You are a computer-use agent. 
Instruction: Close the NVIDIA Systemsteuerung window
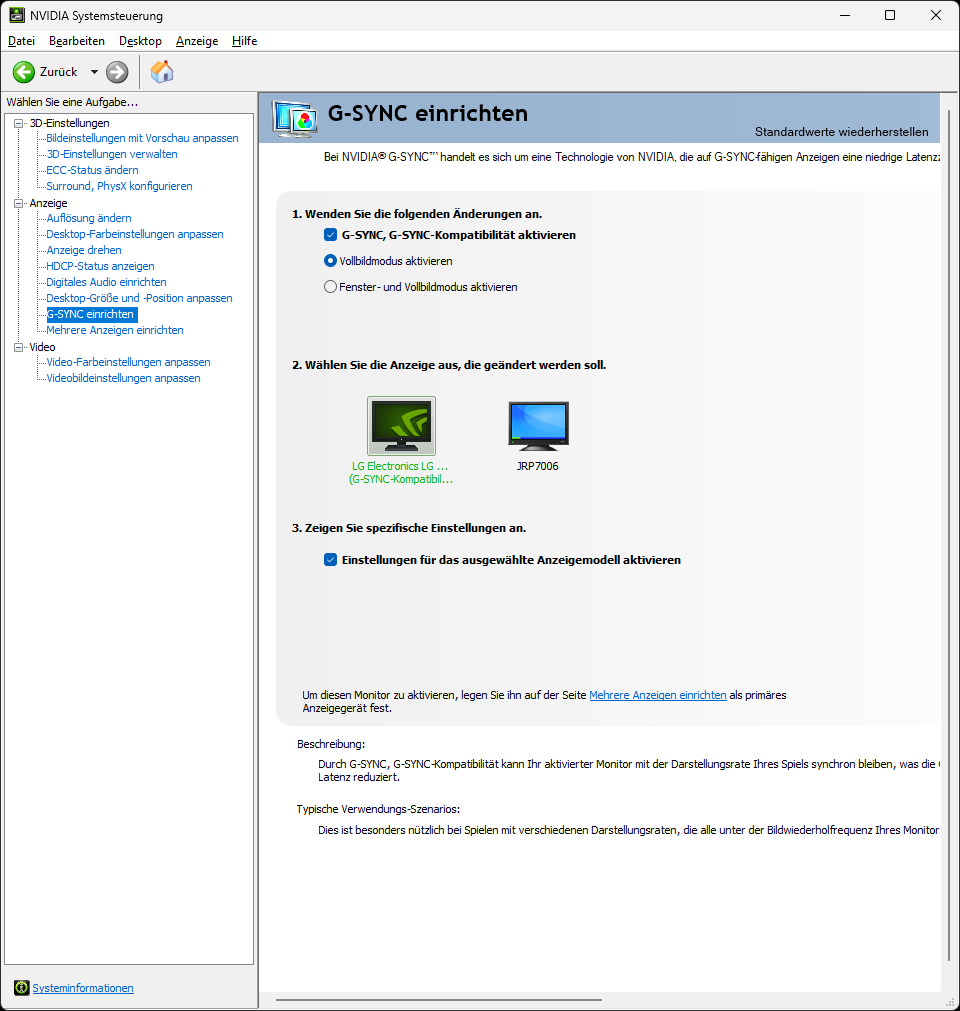click(x=936, y=15)
